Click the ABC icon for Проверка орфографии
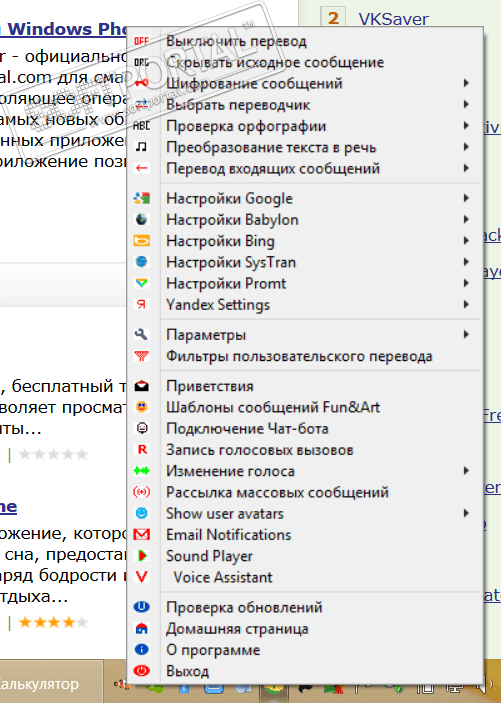 [141, 126]
